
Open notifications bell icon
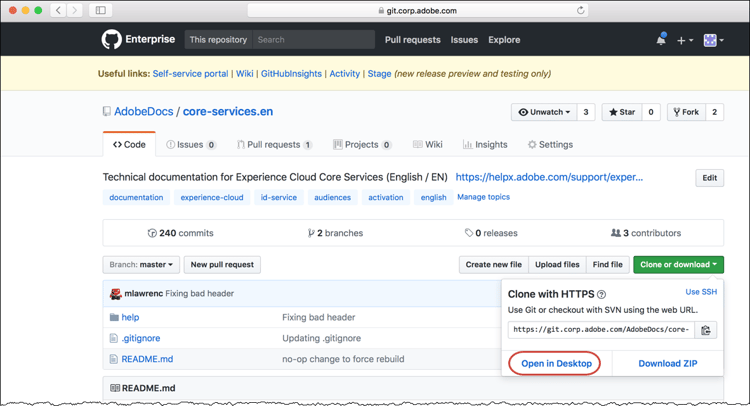pyautogui.click(x=661, y=40)
